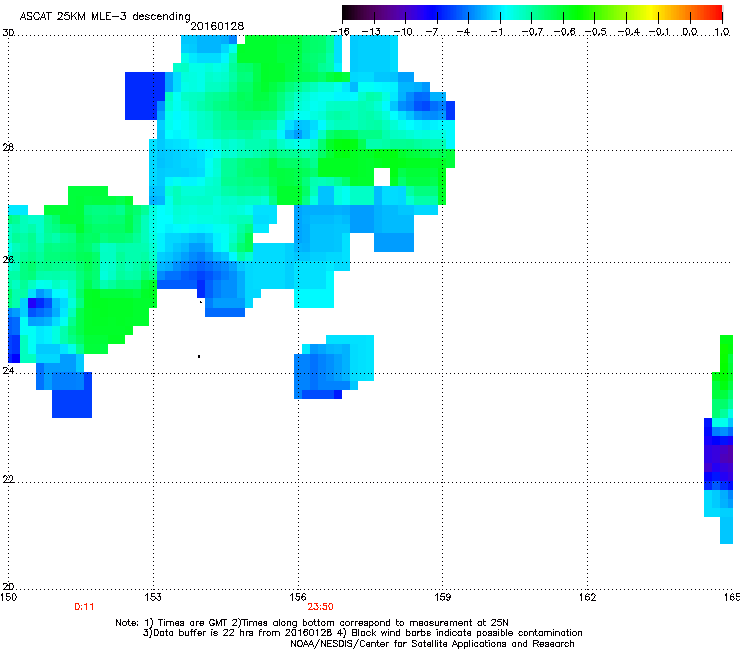Click the '-10' color scale label
The image size is (740, 650).
403,32
